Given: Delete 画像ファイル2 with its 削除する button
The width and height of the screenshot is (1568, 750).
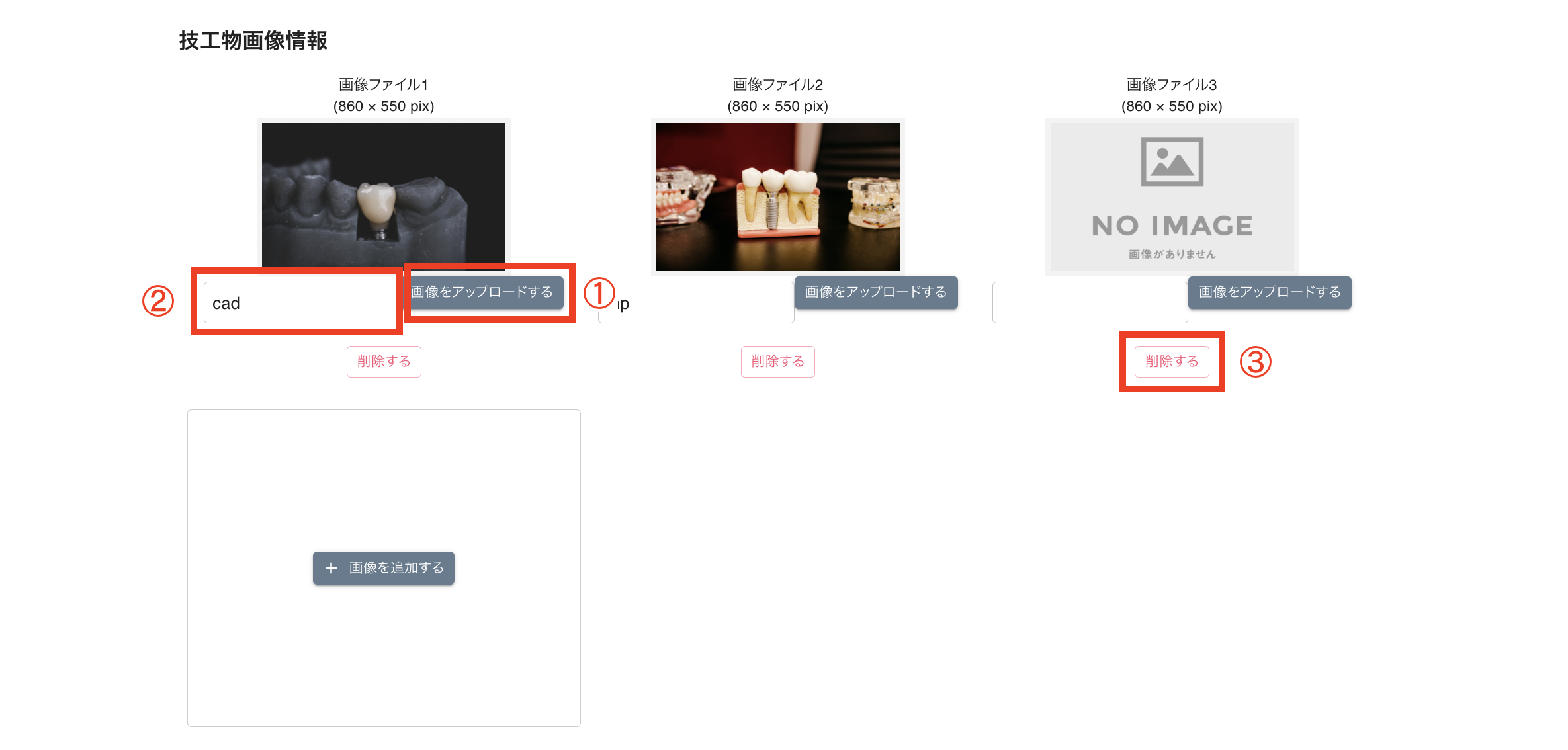Looking at the screenshot, I should coord(778,362).
